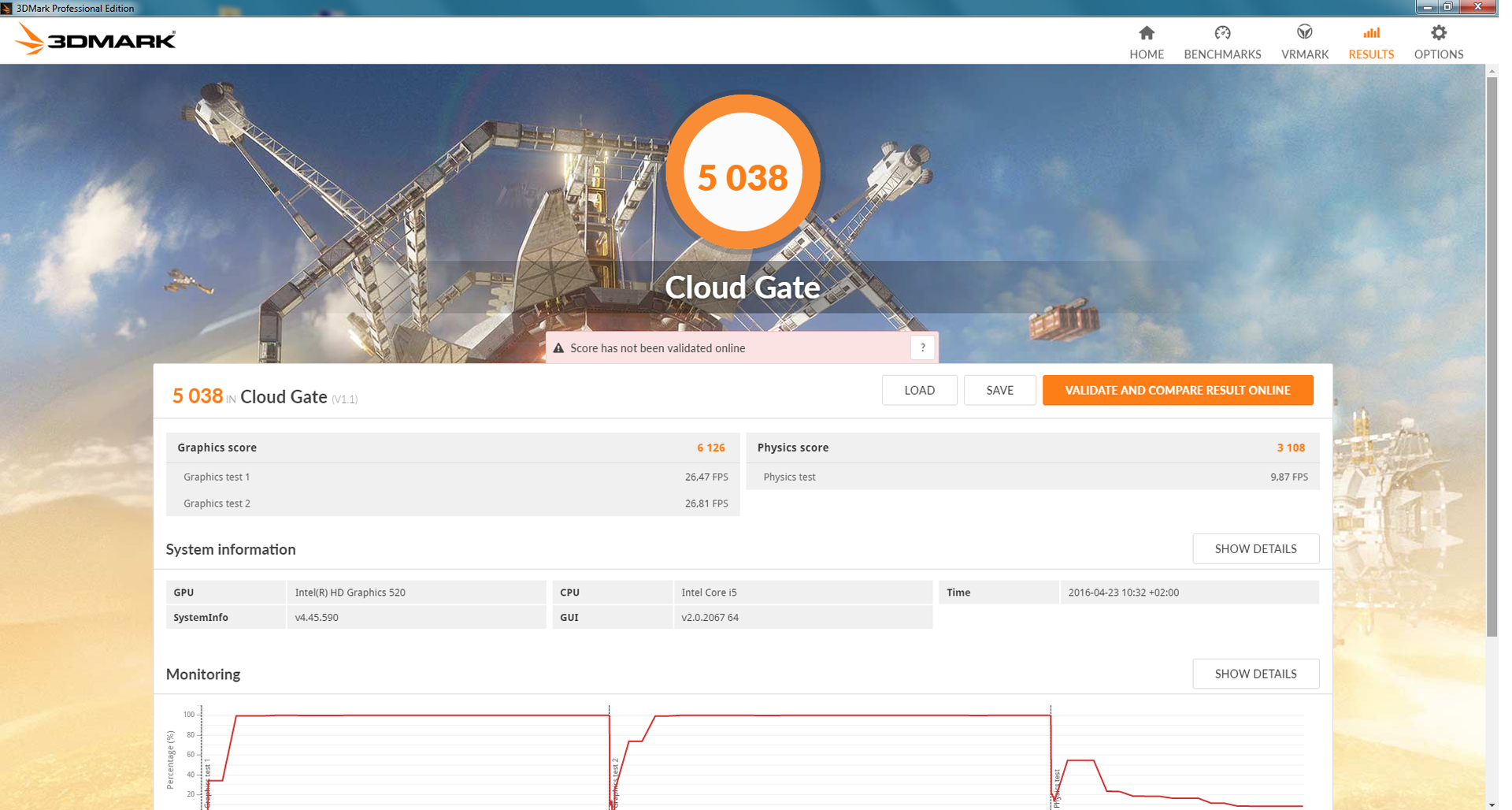Click the SAVE button

(x=999, y=390)
